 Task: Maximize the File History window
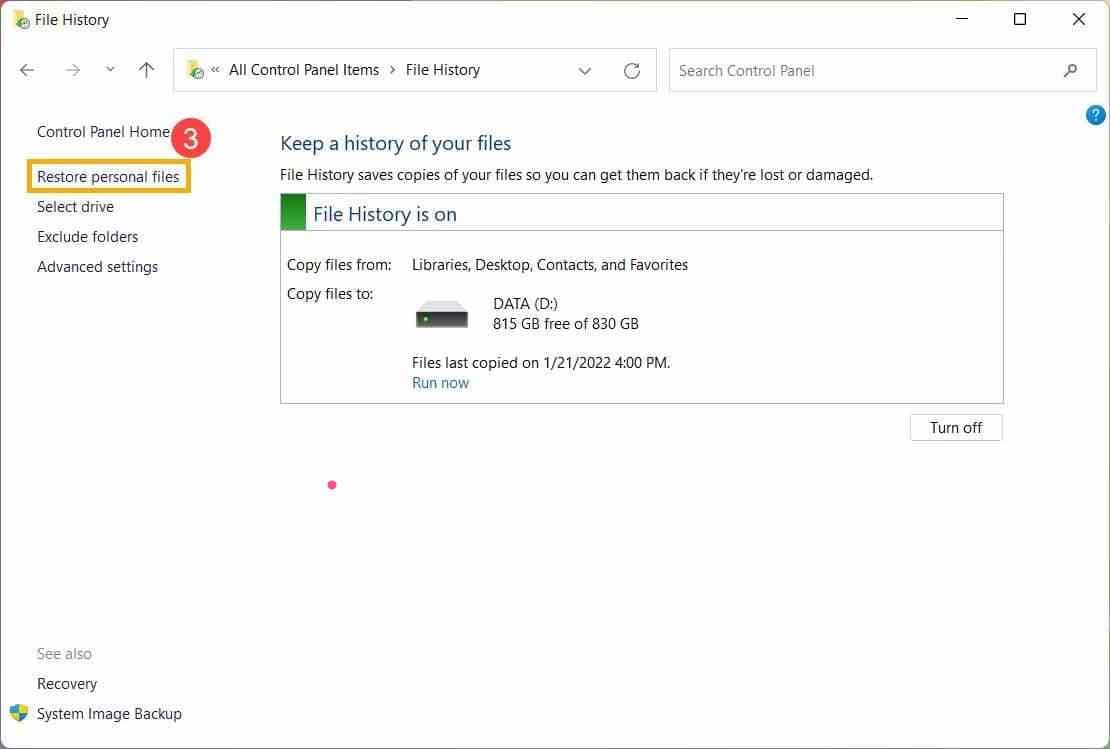(1019, 19)
